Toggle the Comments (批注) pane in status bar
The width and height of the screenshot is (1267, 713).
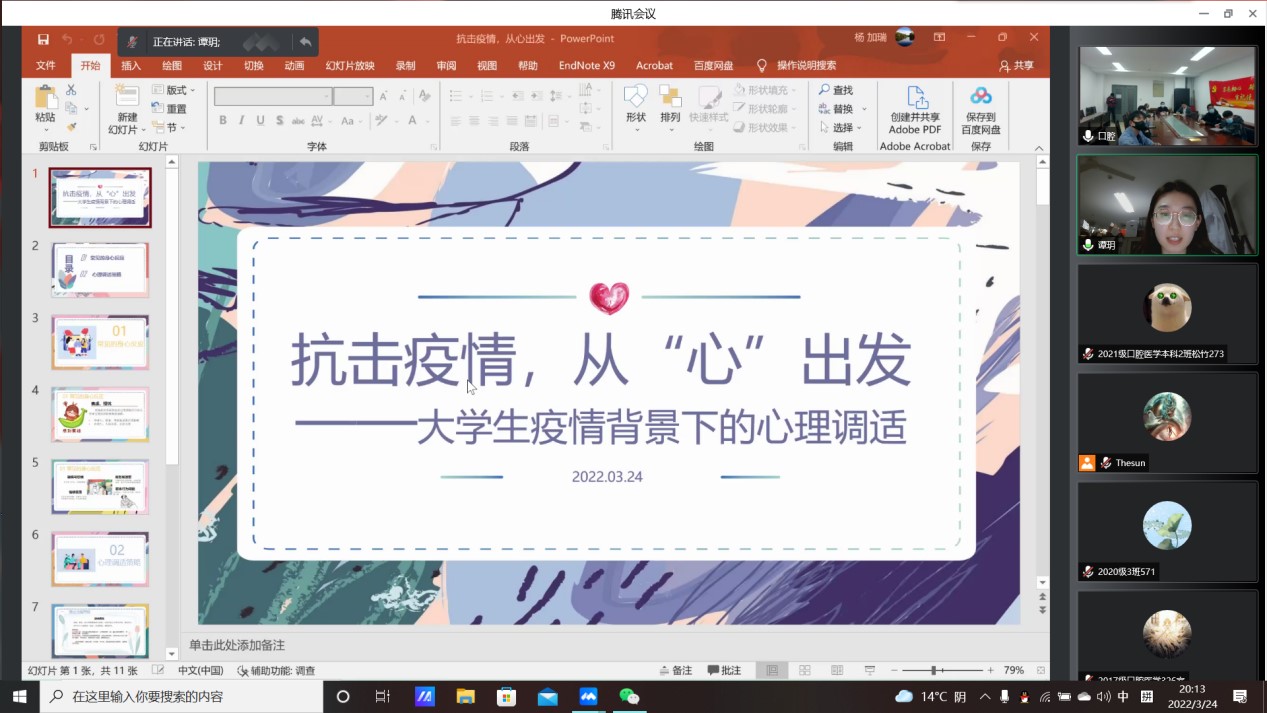point(724,670)
